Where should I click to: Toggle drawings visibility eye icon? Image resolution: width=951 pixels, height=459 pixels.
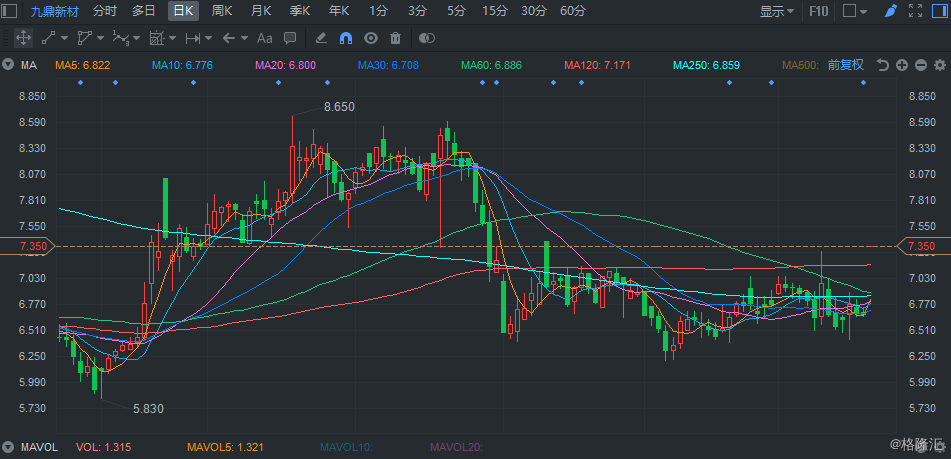coord(370,39)
